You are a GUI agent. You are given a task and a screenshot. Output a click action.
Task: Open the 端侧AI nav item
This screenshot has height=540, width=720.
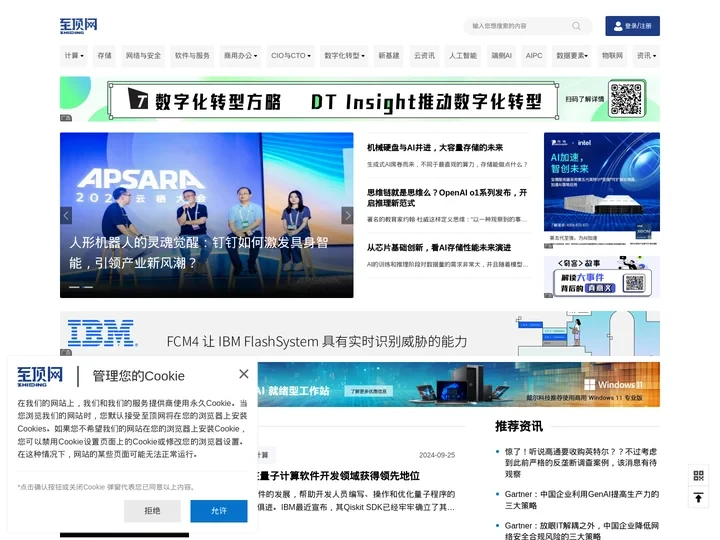coord(501,56)
